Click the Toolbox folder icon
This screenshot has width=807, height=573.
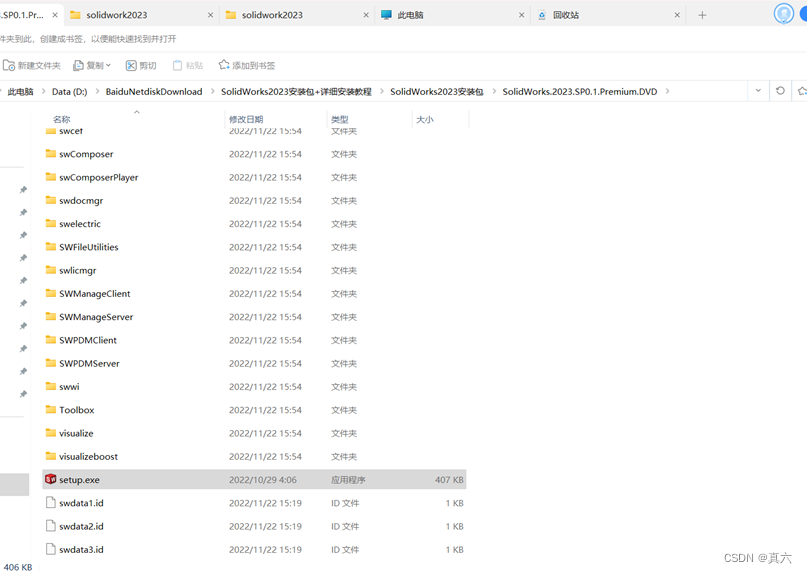pyautogui.click(x=50, y=409)
